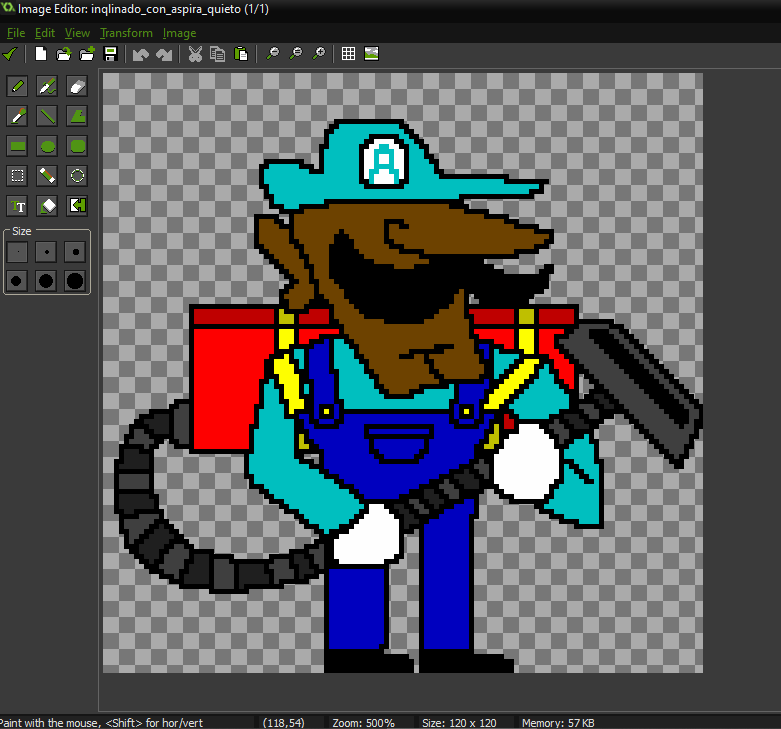Choose the largest brush size dot
Screen dimensions: 781x729
pos(75,281)
